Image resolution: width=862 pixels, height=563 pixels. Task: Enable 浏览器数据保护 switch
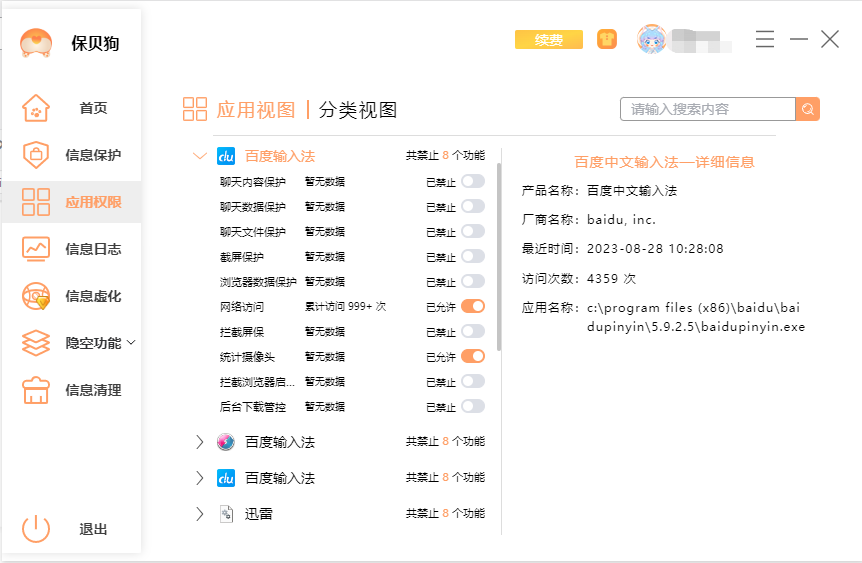coord(473,282)
